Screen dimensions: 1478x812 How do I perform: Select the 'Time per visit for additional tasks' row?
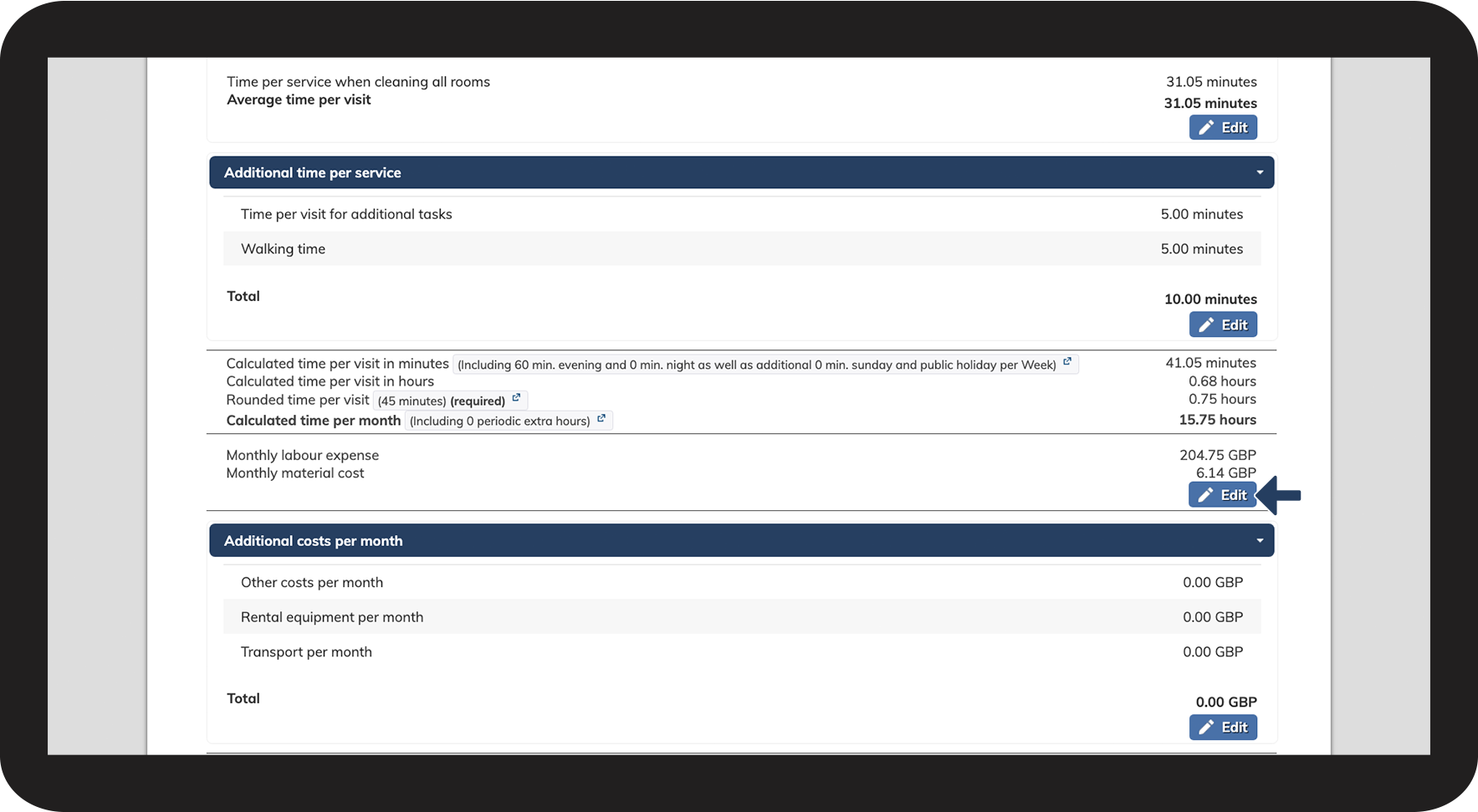click(741, 214)
